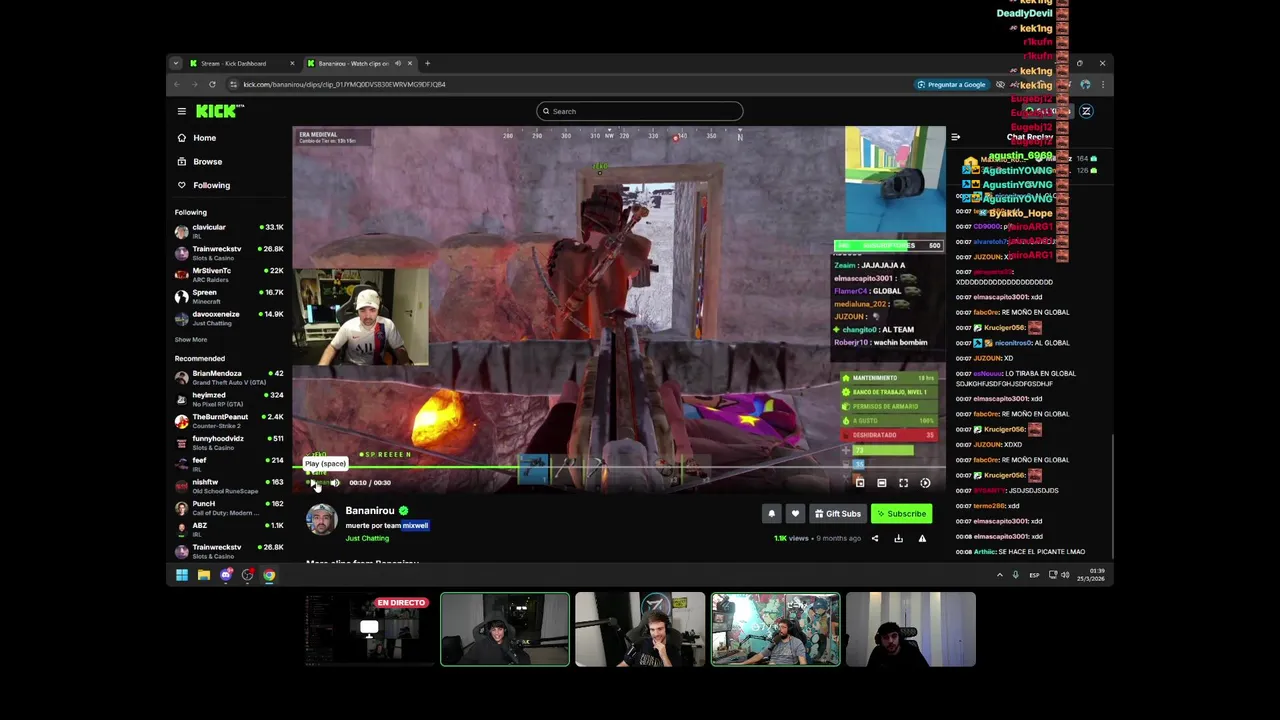The image size is (1280, 720).
Task: Click the ESP language indicator in tray
Action: coord(1034,575)
